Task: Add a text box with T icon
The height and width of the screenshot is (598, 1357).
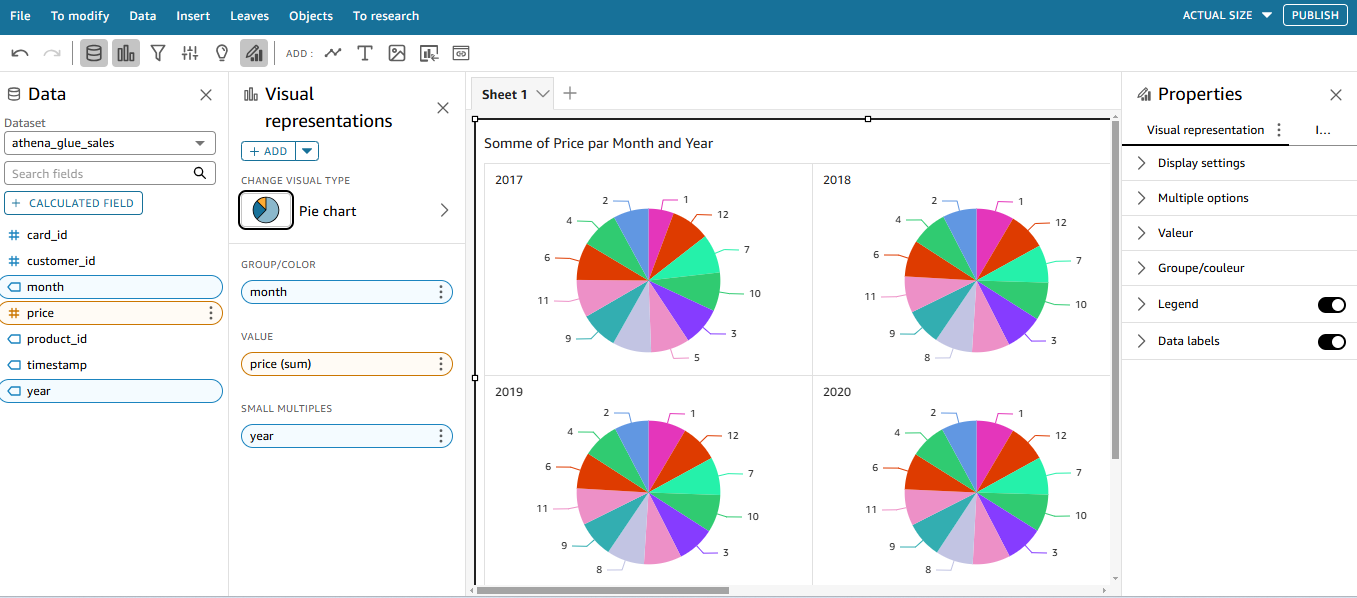Action: (365, 53)
